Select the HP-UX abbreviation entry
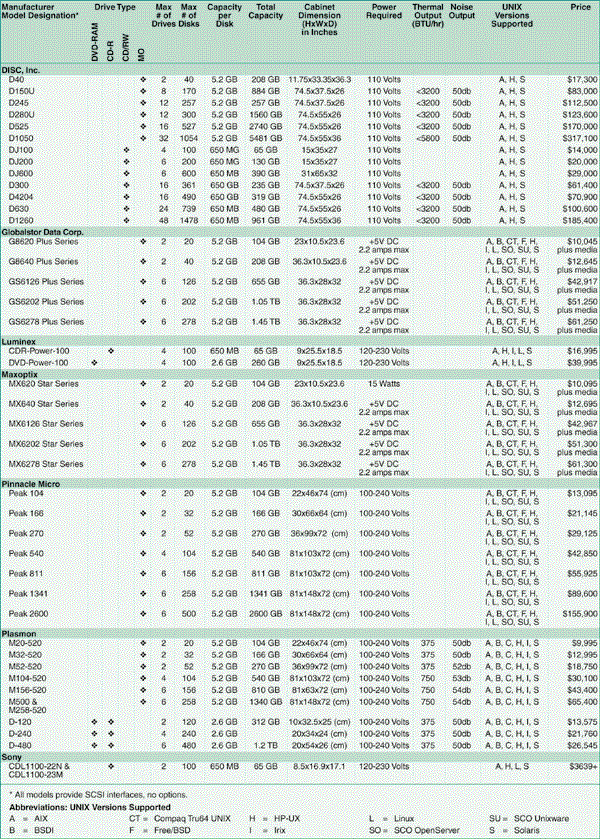Viewport: 600px width, 839px height. pyautogui.click(x=275, y=819)
